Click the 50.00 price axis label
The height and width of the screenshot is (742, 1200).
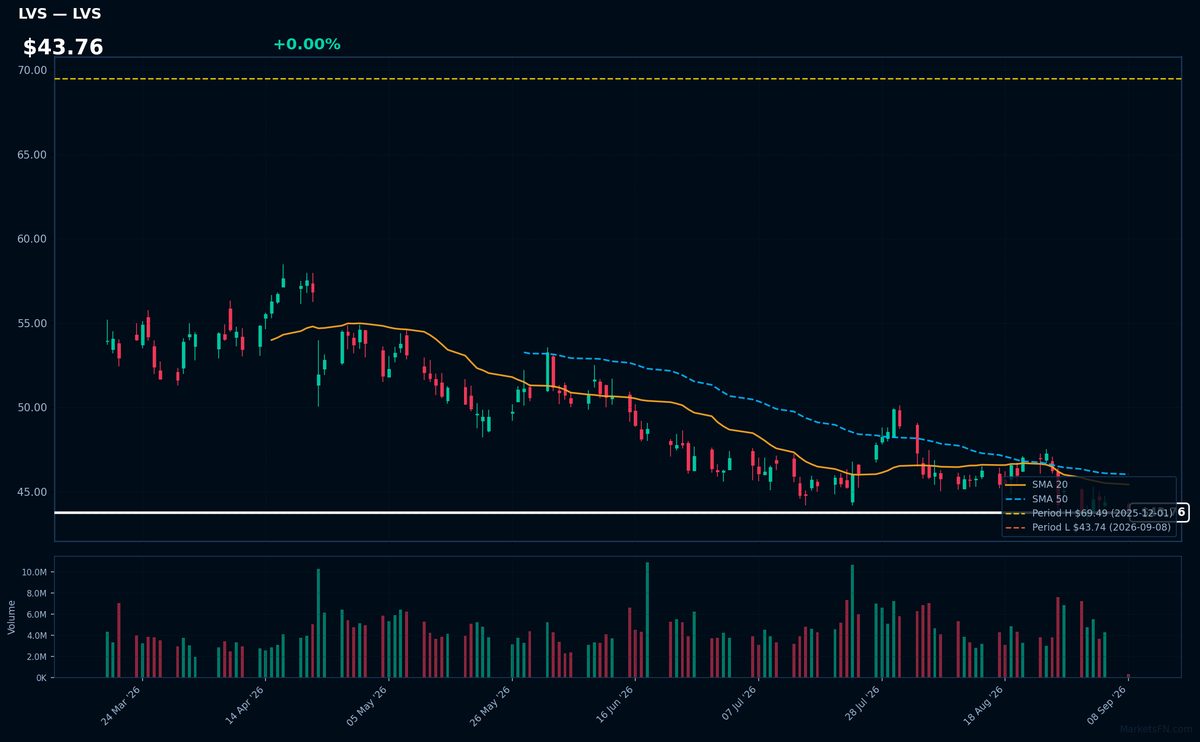pos(32,407)
